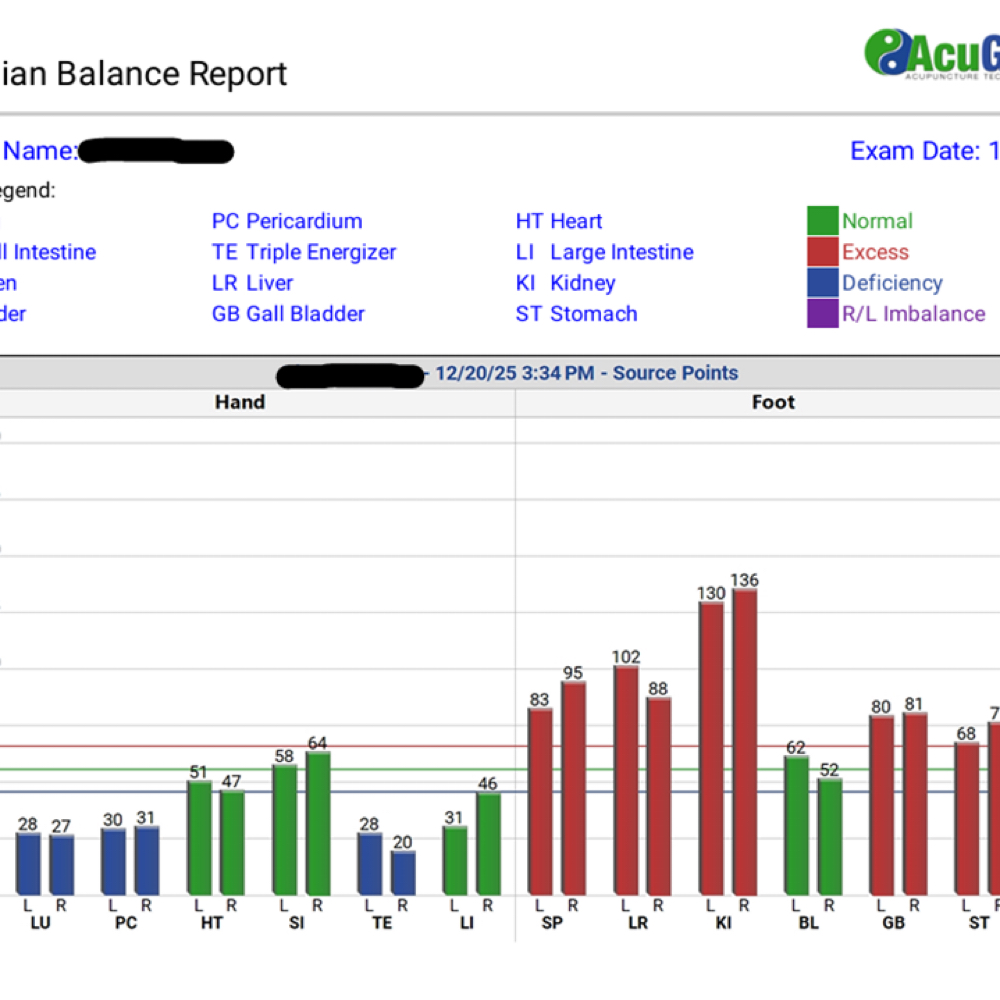This screenshot has height=1000, width=1000.
Task: Click the PC Pericardium legend entry
Action: coord(287,221)
